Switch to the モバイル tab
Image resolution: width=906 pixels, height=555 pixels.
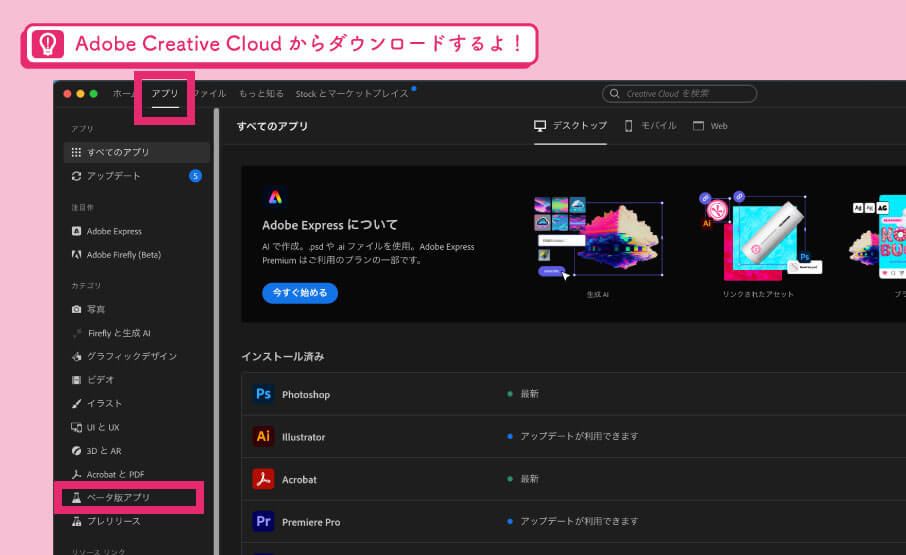pos(650,126)
